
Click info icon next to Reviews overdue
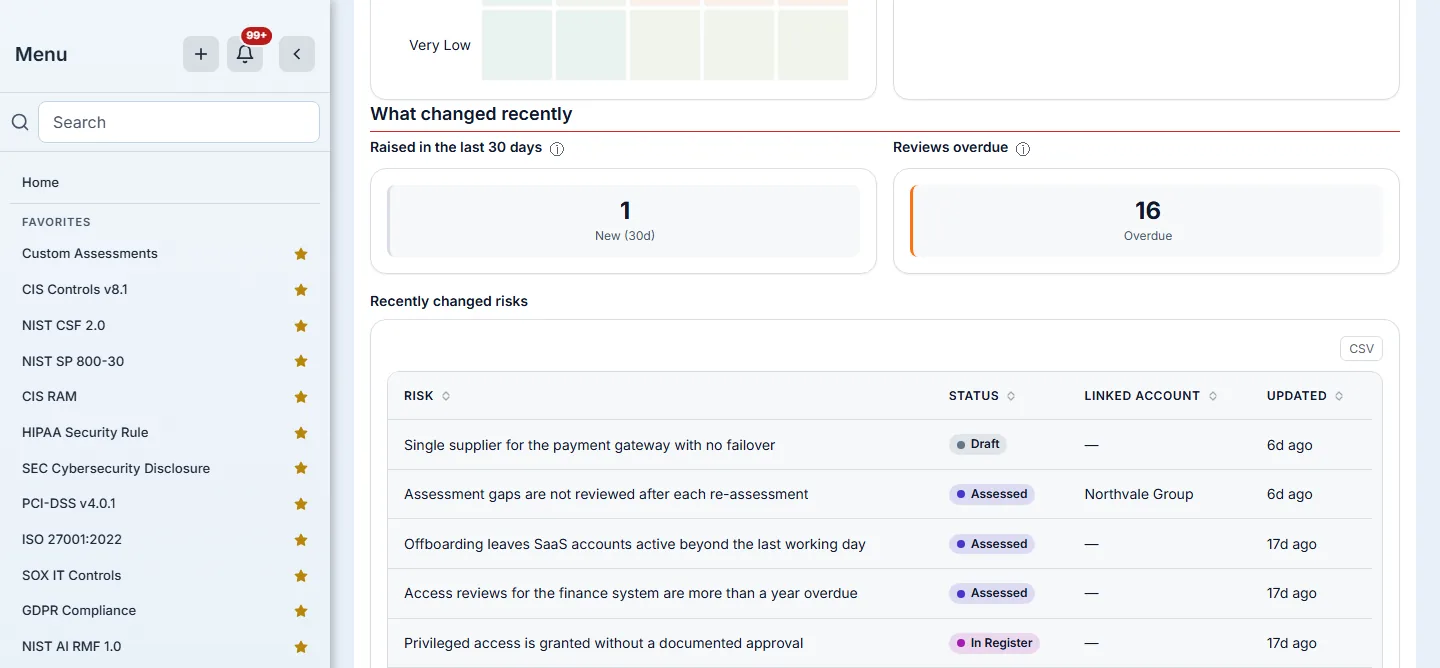(1023, 149)
